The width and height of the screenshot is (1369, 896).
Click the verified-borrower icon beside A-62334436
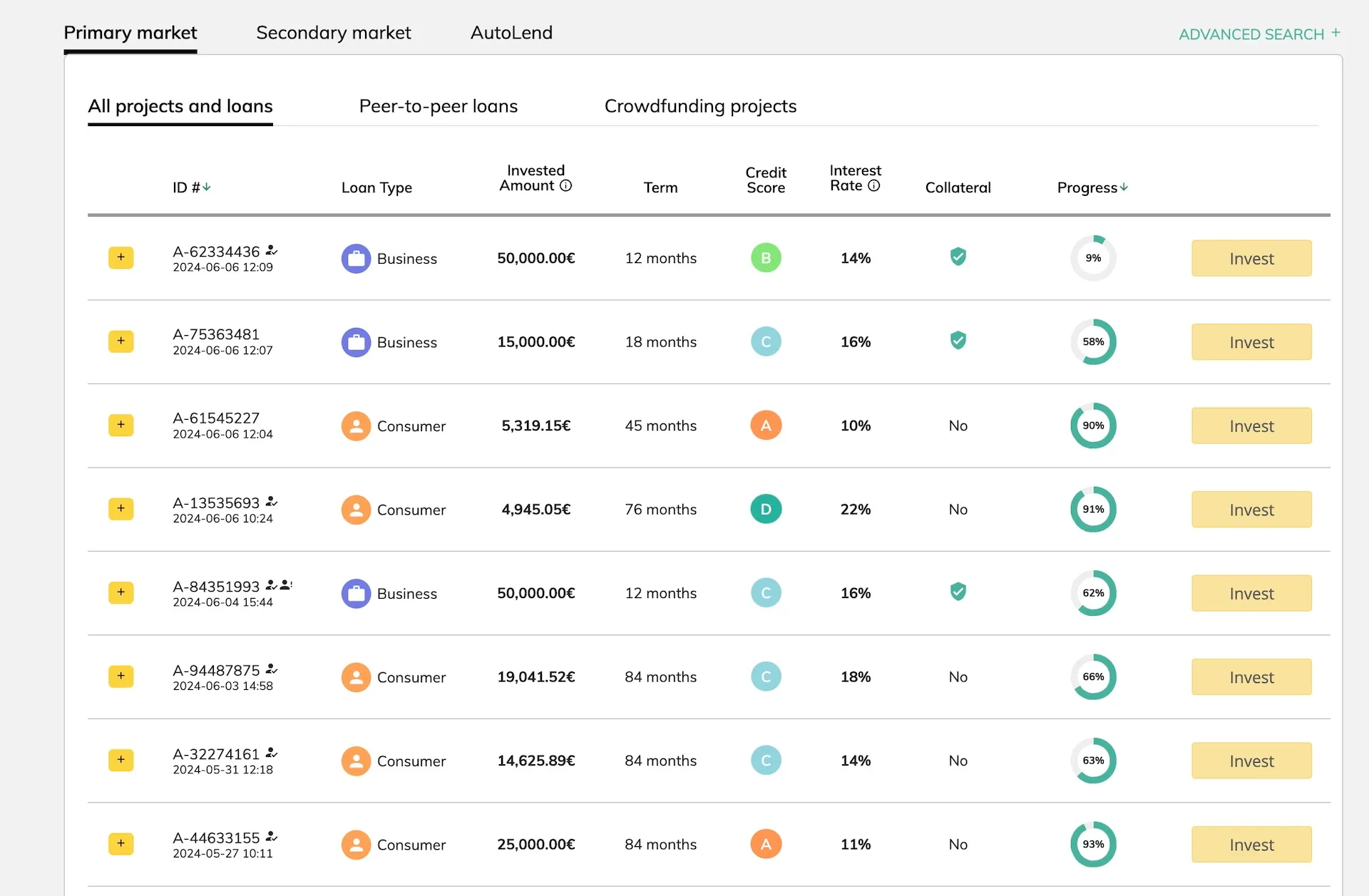click(272, 250)
